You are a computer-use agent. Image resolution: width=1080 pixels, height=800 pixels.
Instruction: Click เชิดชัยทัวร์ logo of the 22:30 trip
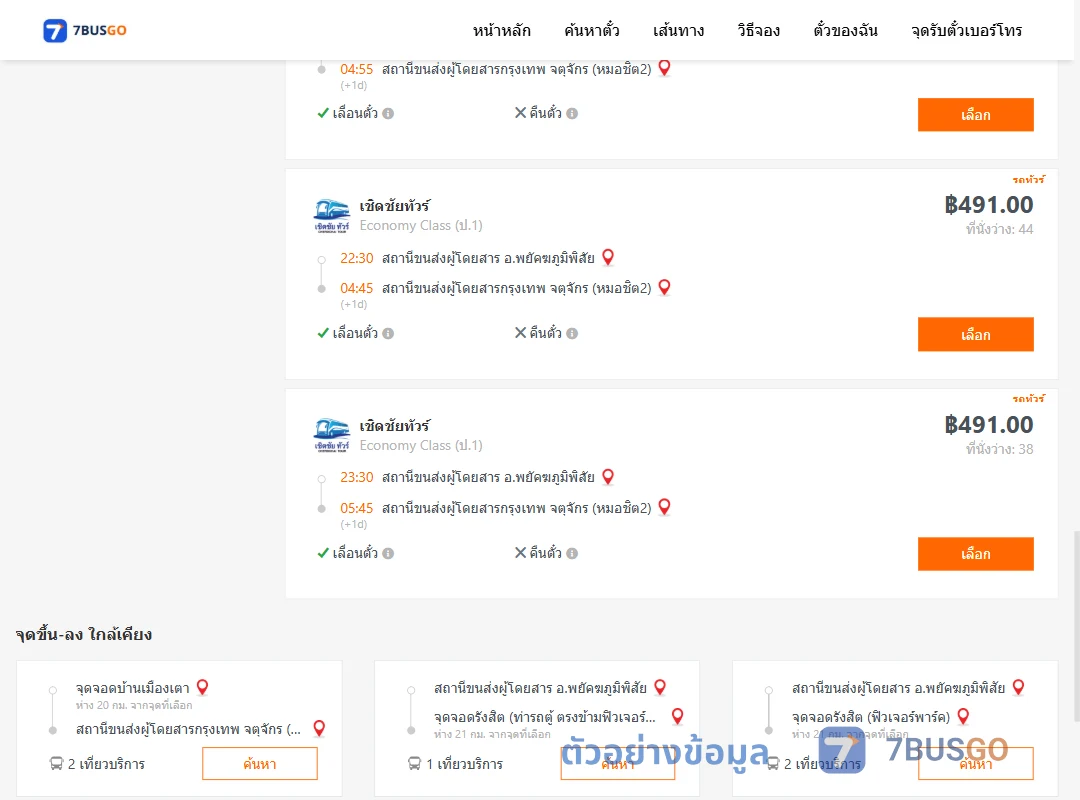coord(331,216)
